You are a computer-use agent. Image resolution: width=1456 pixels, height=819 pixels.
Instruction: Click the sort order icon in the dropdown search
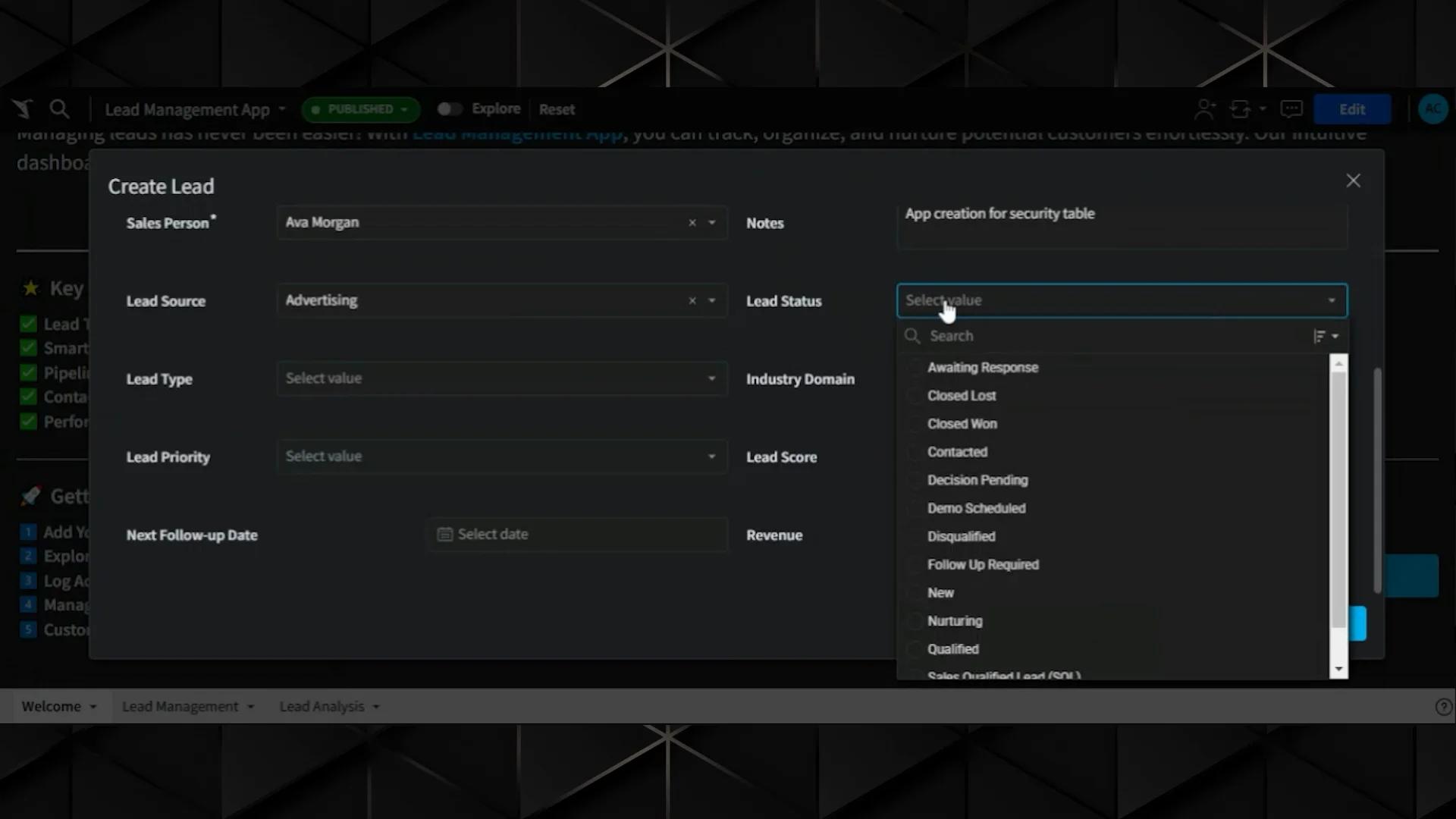(x=1326, y=336)
